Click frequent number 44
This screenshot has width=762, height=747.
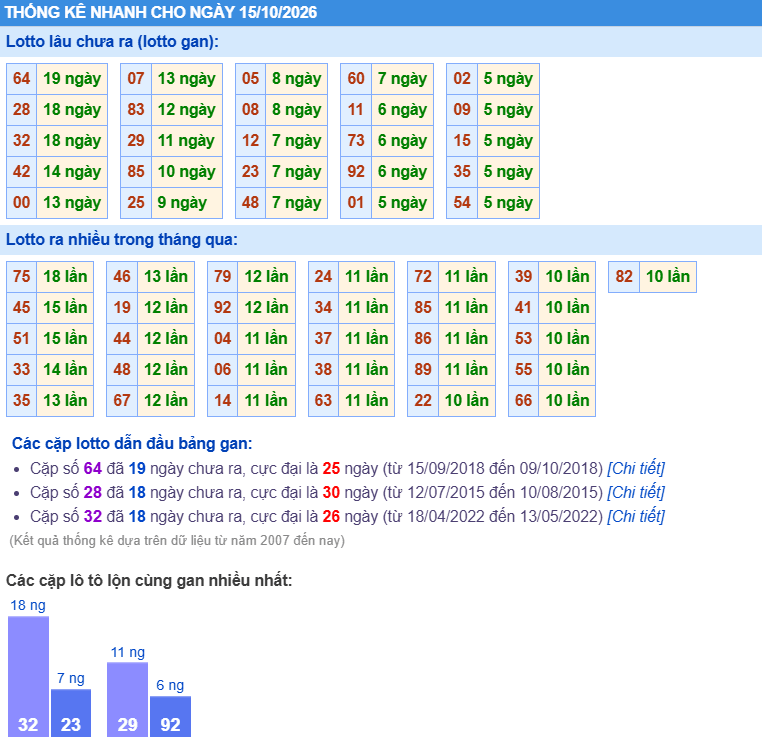(122, 339)
